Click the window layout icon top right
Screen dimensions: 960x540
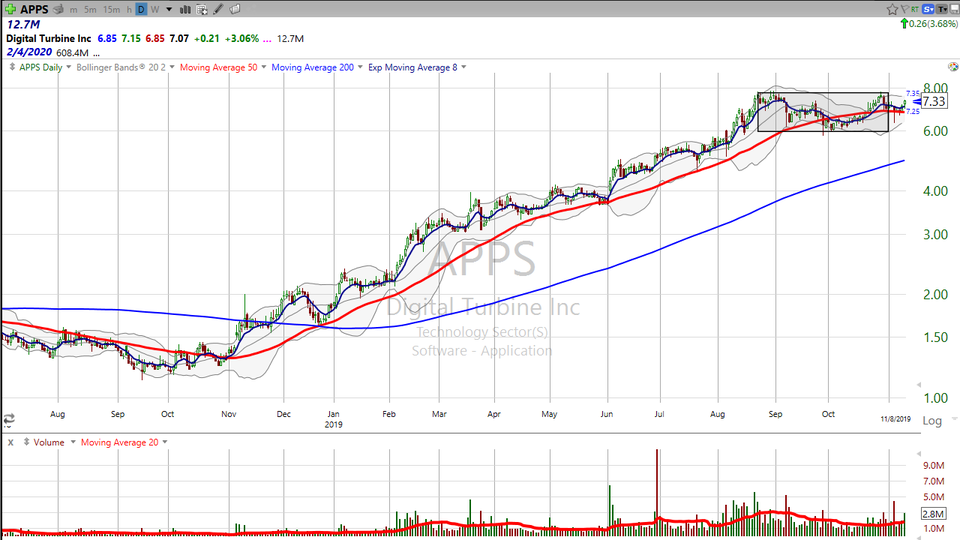coord(954,9)
